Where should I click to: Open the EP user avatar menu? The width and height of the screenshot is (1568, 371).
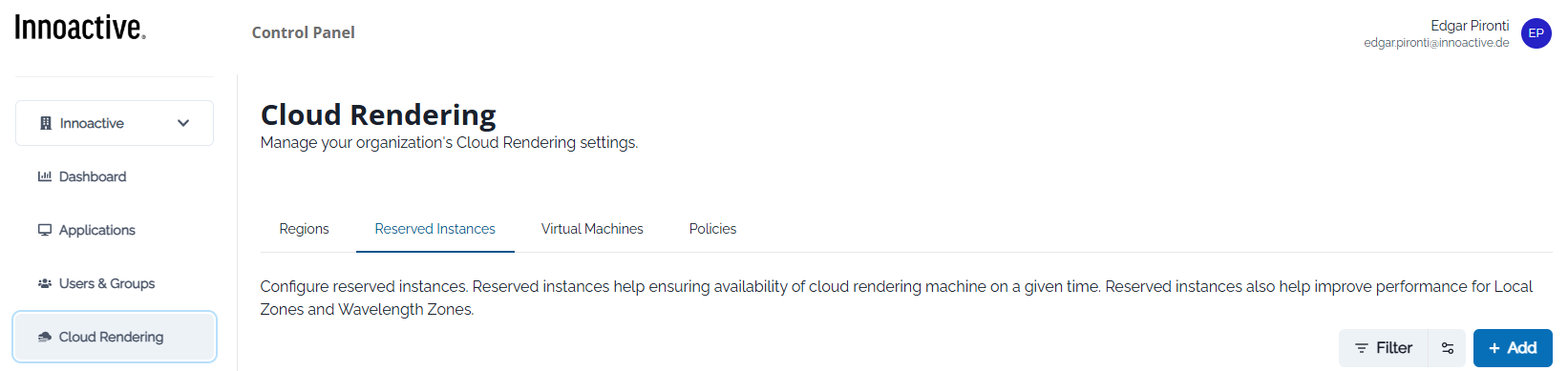click(x=1536, y=33)
